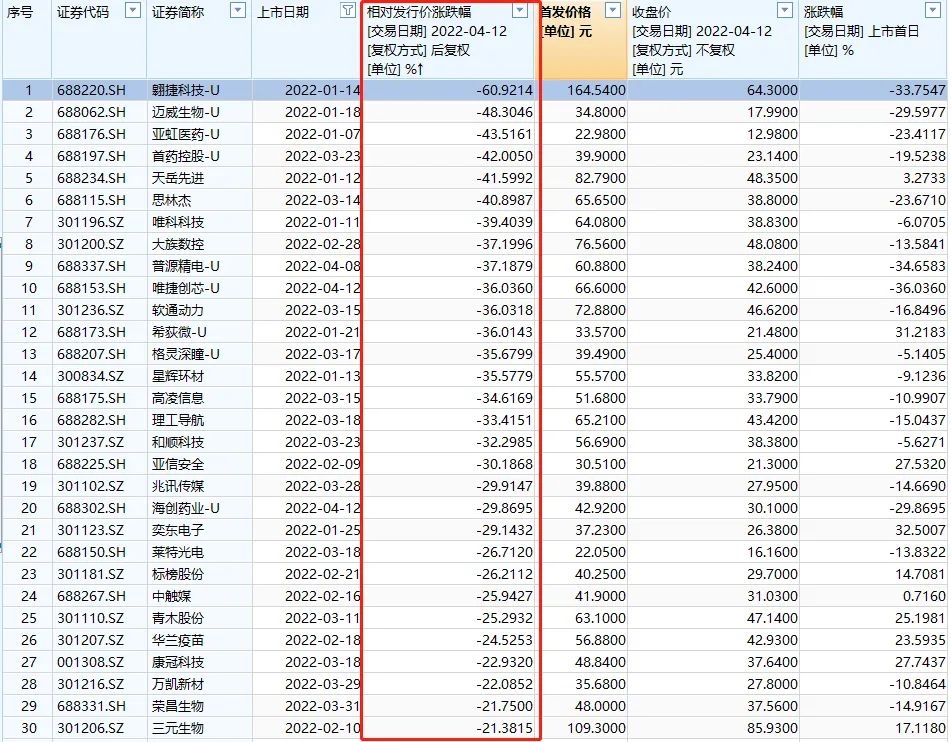
Task: Click the stock name 软通动力
Action: [x=178, y=310]
